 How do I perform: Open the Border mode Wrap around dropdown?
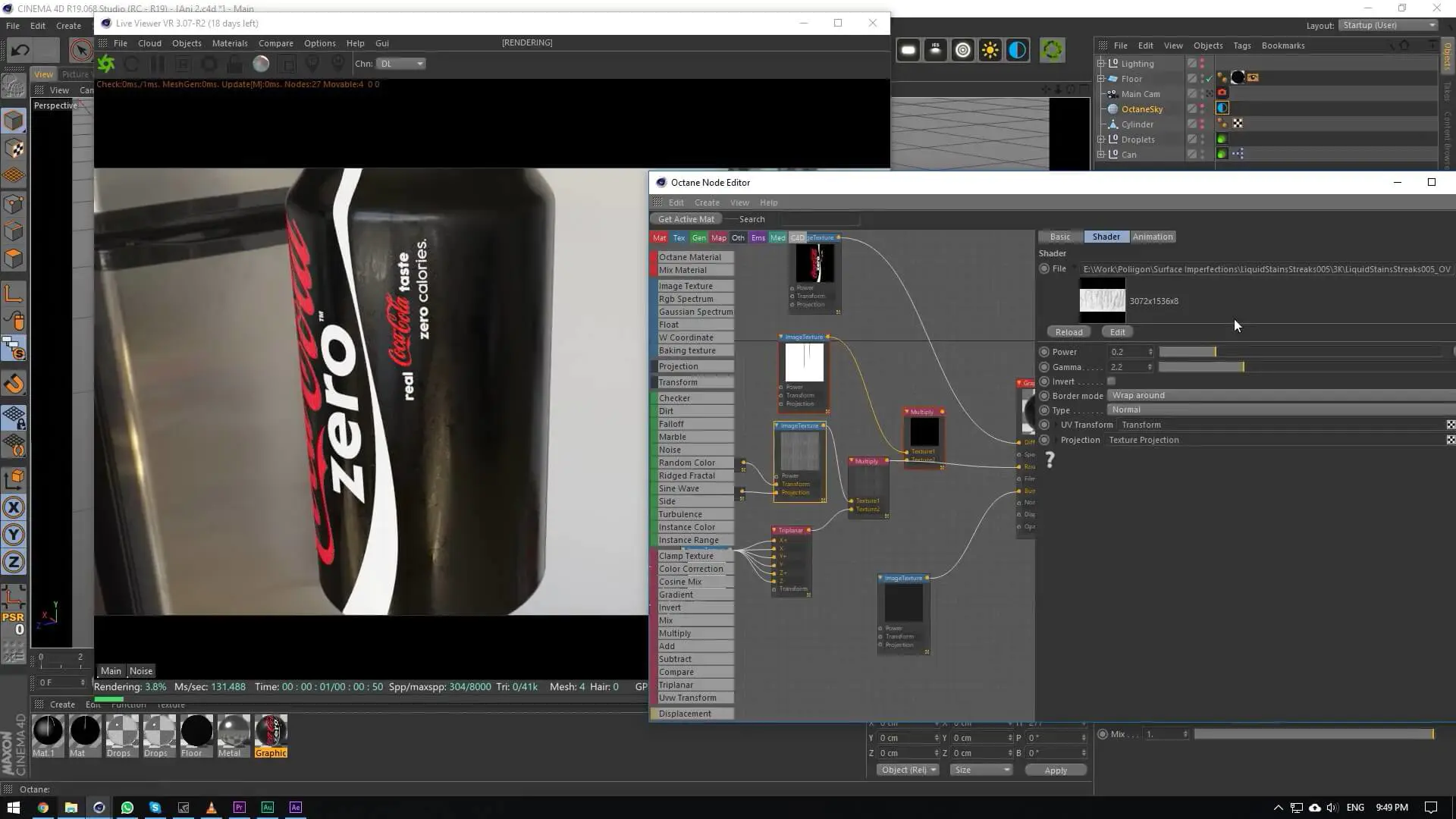[1282, 395]
